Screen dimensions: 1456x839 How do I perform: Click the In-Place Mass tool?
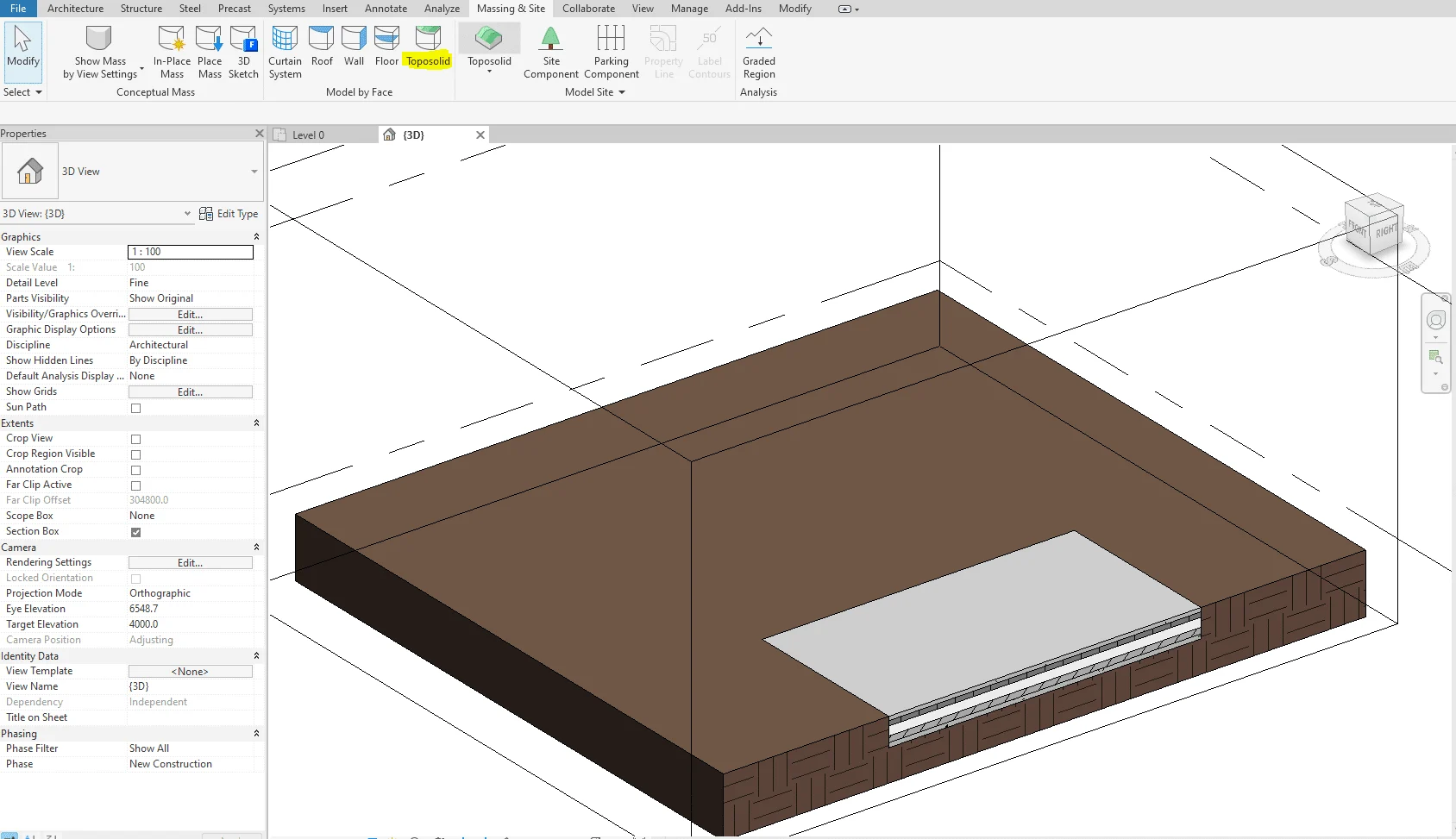point(172,45)
